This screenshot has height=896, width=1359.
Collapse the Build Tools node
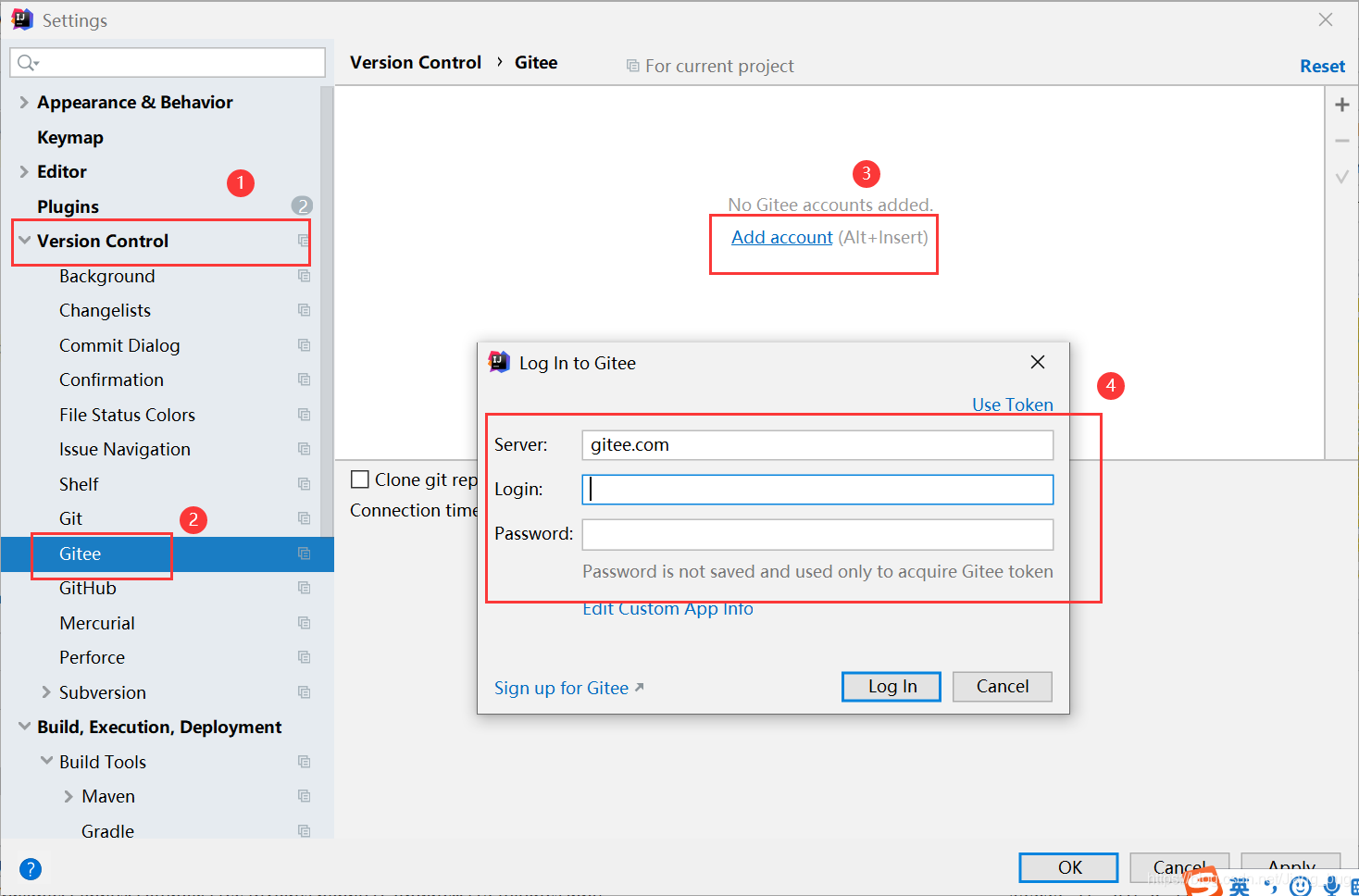pos(46,761)
